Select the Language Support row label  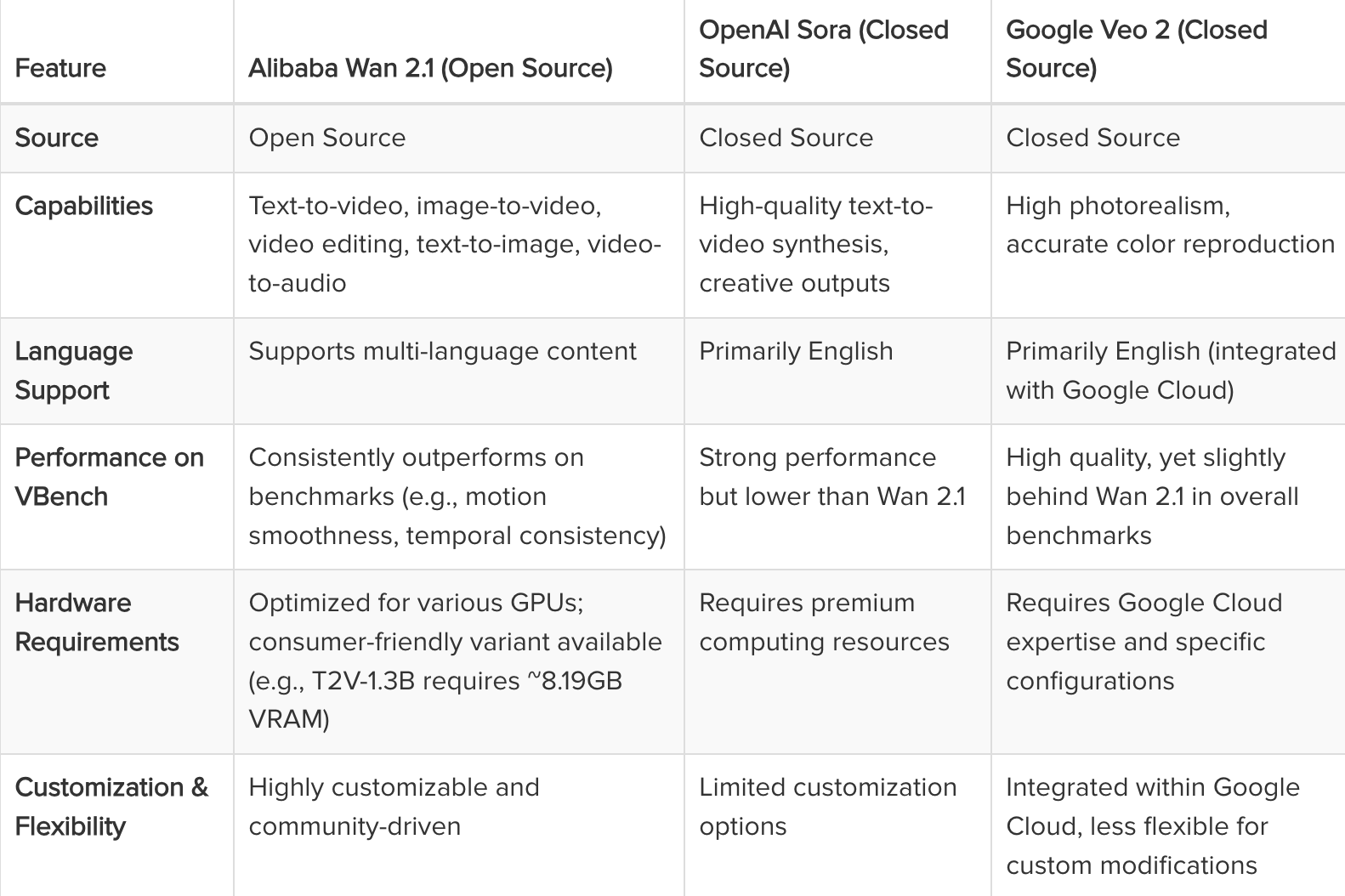[74, 371]
